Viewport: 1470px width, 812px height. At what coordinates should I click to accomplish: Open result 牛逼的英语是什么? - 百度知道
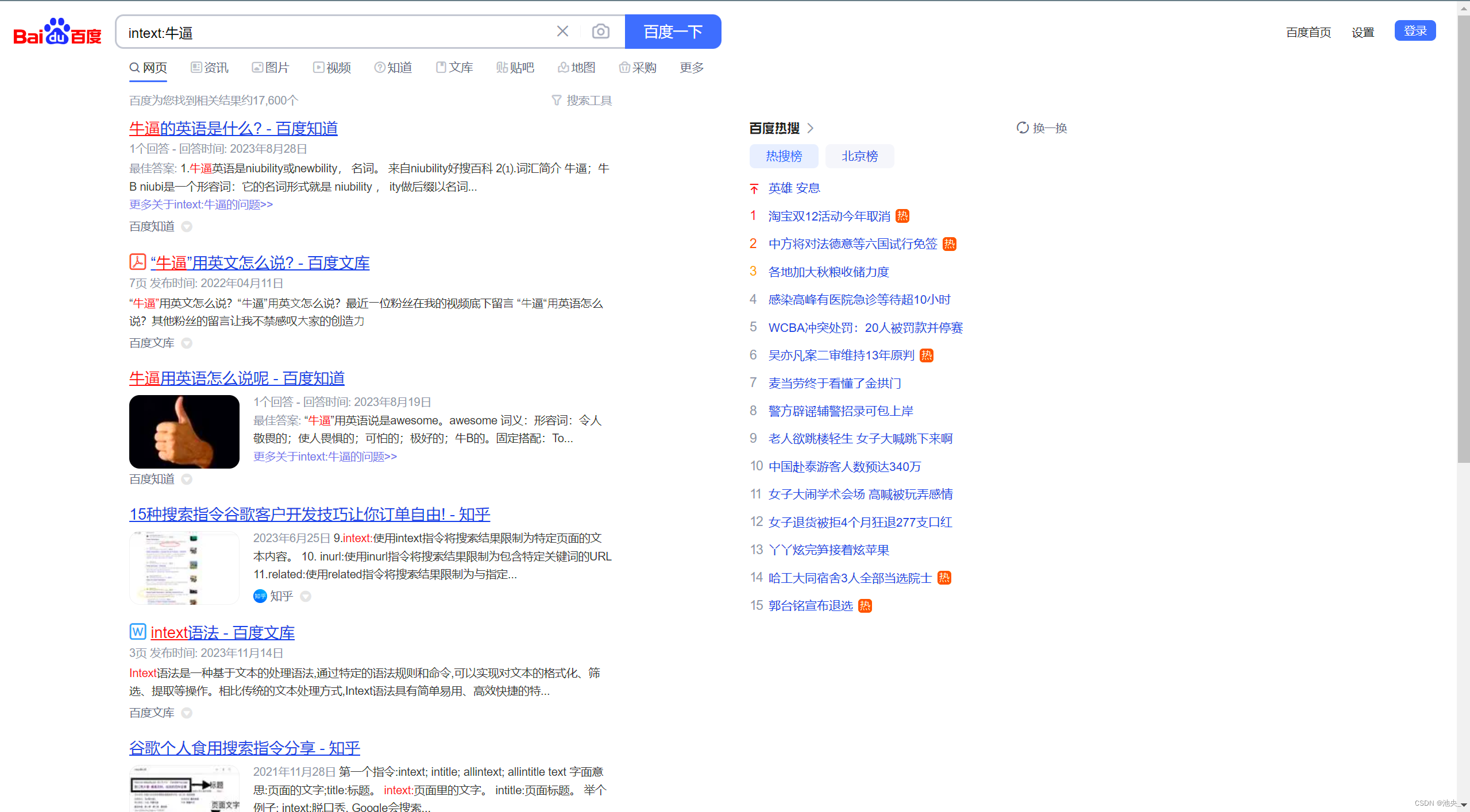point(233,128)
